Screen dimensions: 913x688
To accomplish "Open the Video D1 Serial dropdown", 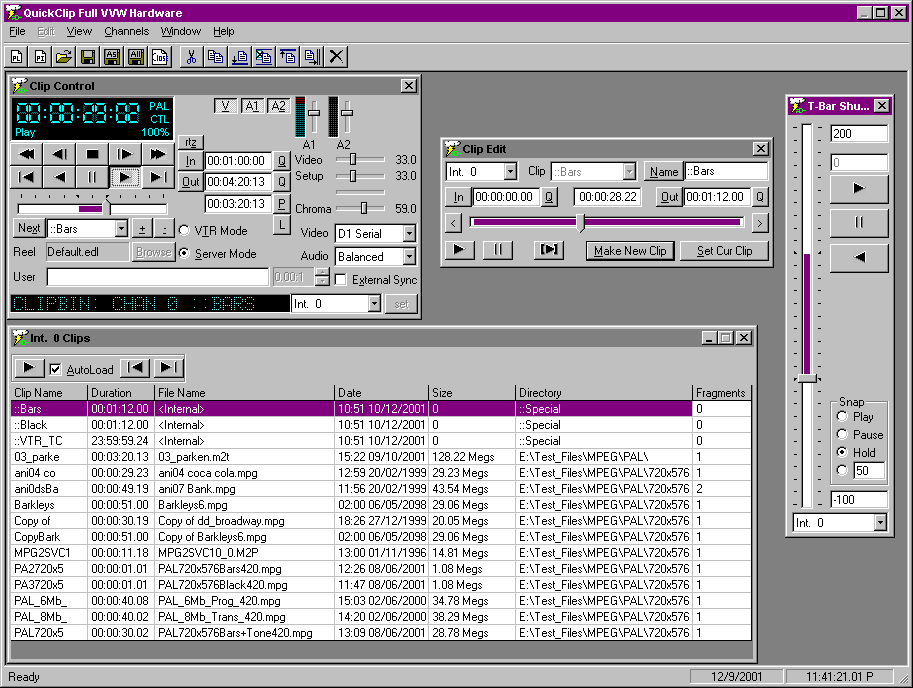I will click(409, 233).
